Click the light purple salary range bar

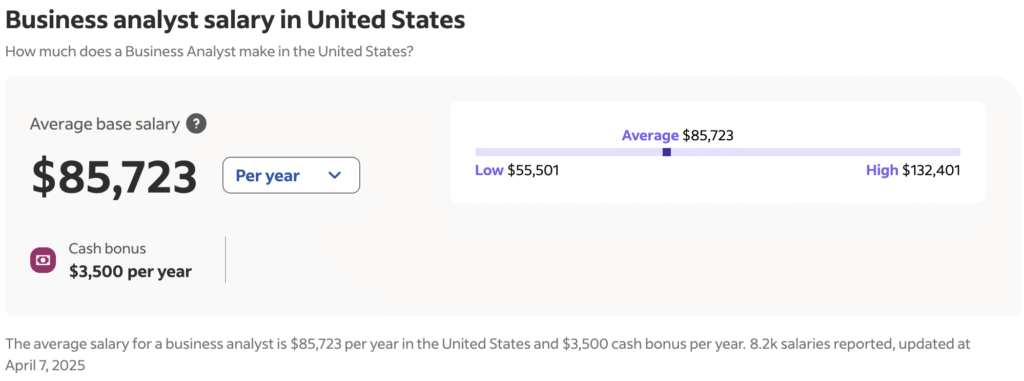[x=717, y=152]
